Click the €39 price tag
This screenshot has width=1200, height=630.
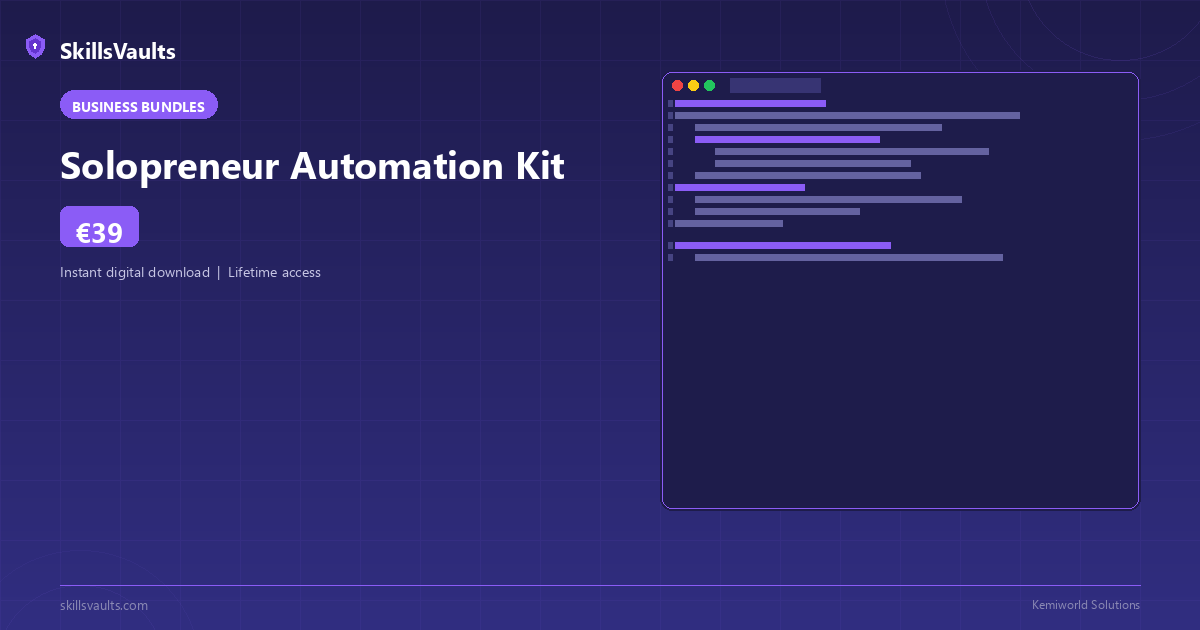[99, 227]
